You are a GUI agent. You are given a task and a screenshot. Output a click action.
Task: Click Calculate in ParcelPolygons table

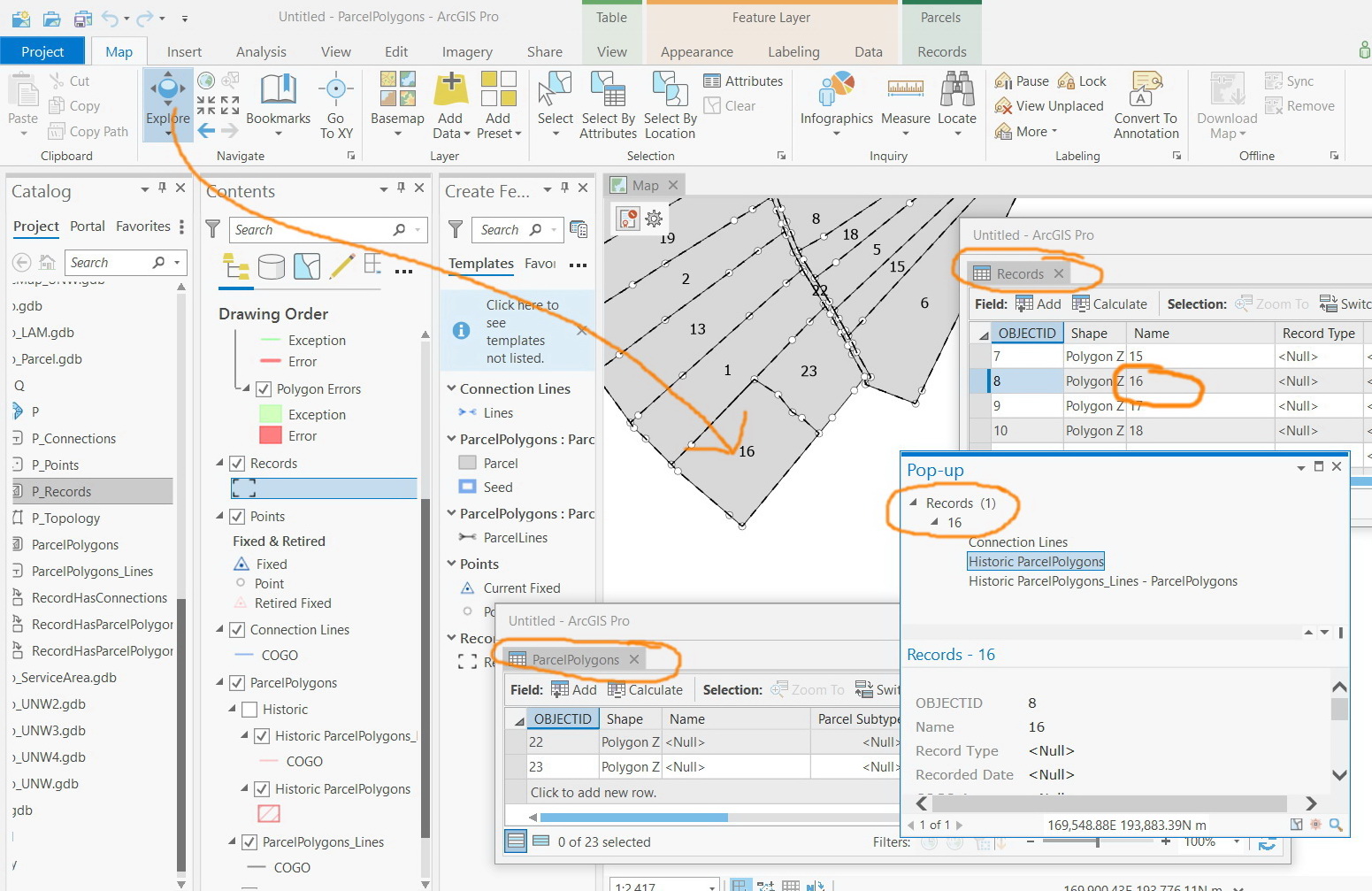(646, 690)
